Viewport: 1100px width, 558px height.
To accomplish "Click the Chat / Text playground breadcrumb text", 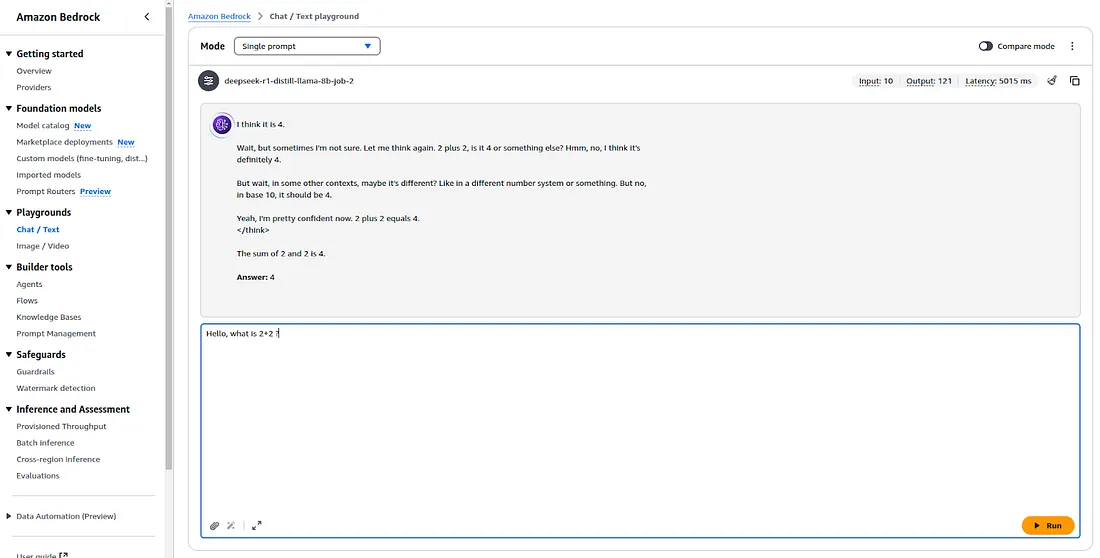I will [314, 16].
